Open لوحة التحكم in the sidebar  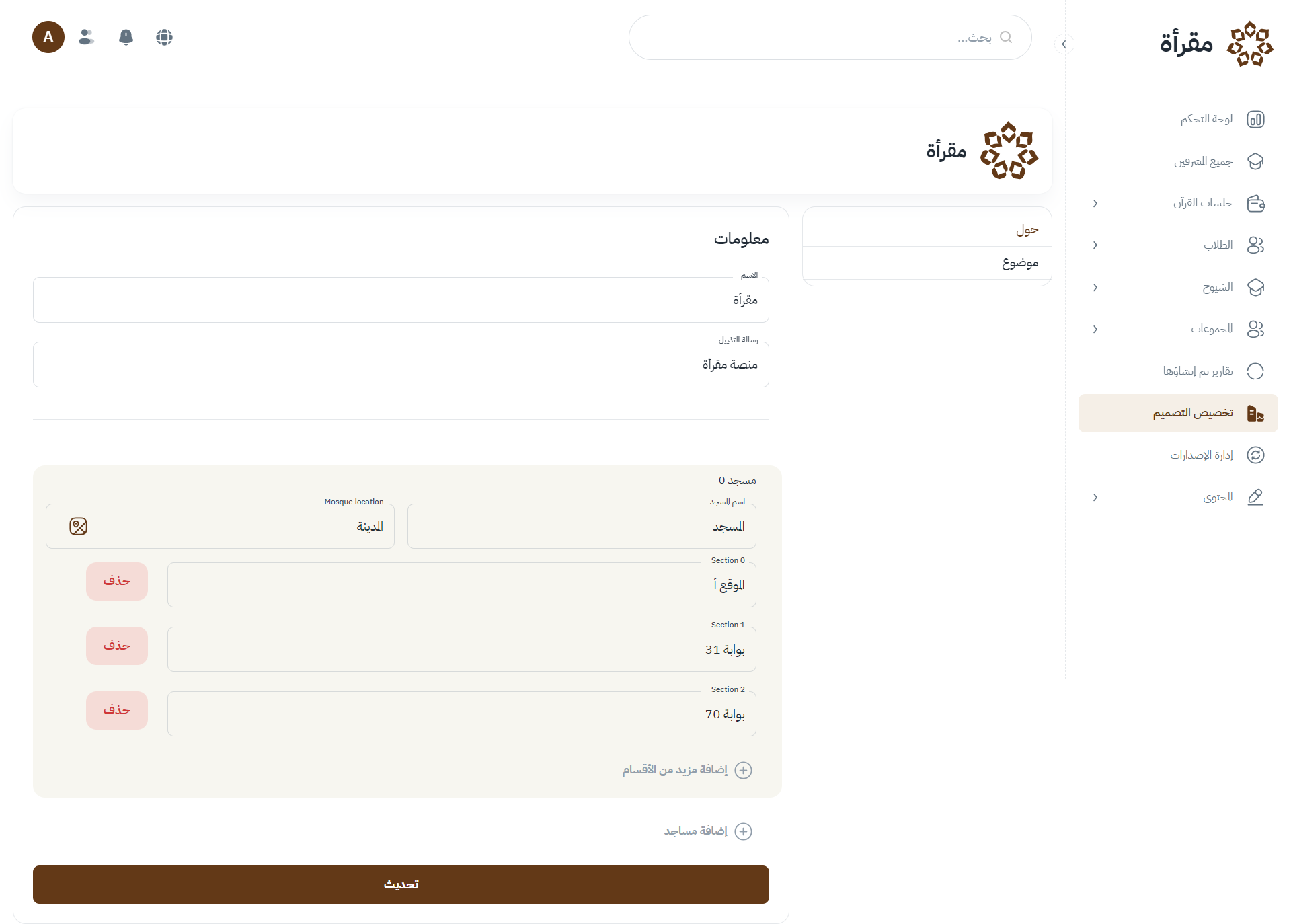coord(1206,119)
